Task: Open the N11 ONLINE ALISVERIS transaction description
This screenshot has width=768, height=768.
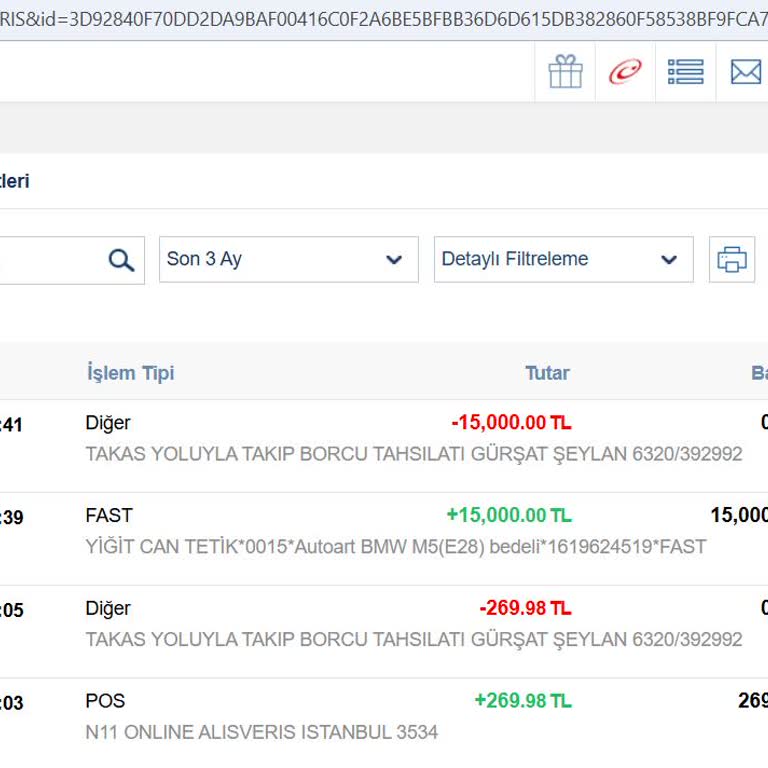Action: pos(262,732)
